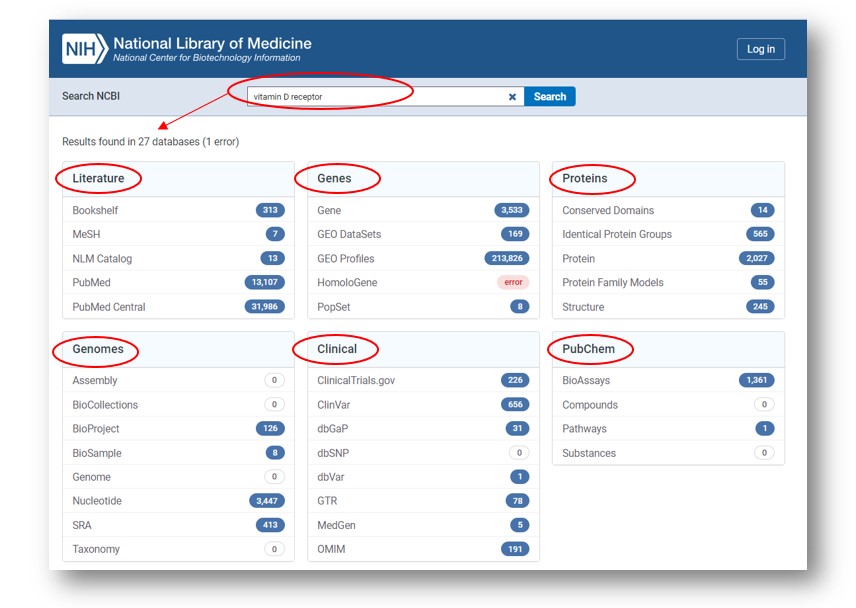Click the HomoloGene error badge
The height and width of the screenshot is (608, 856).
(513, 282)
